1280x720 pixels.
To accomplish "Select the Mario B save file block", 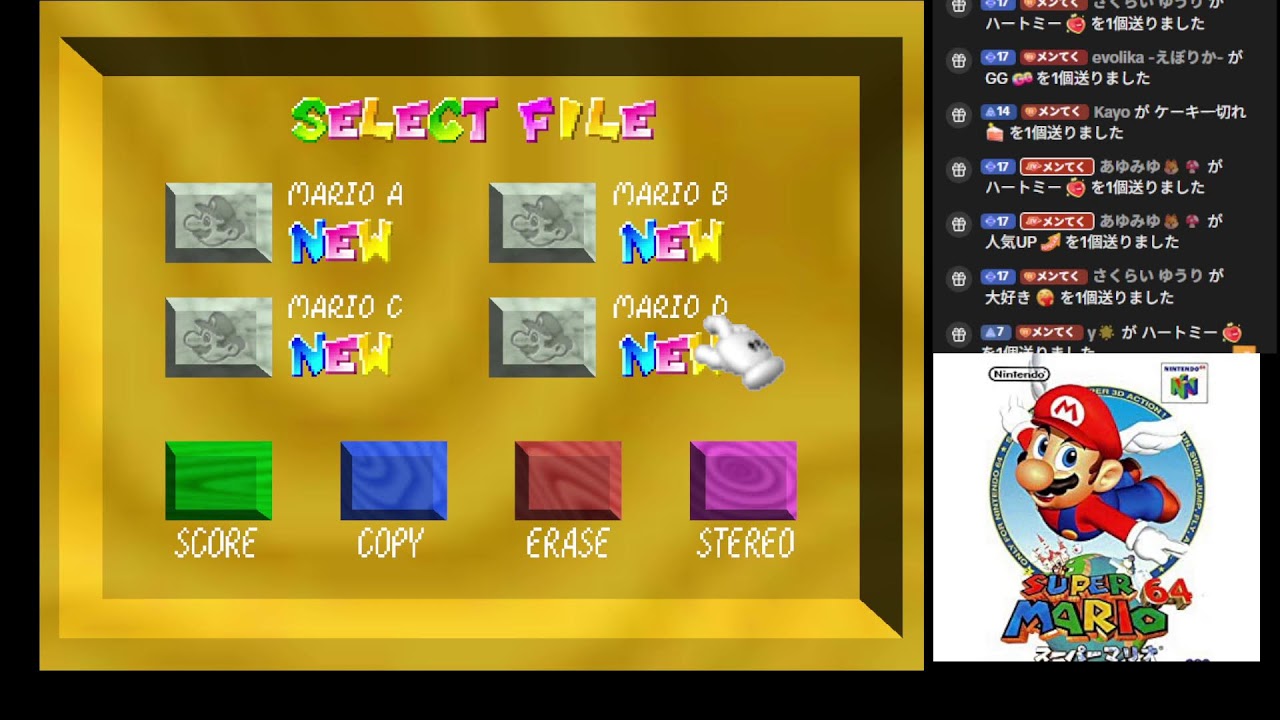I will pyautogui.click(x=542, y=222).
